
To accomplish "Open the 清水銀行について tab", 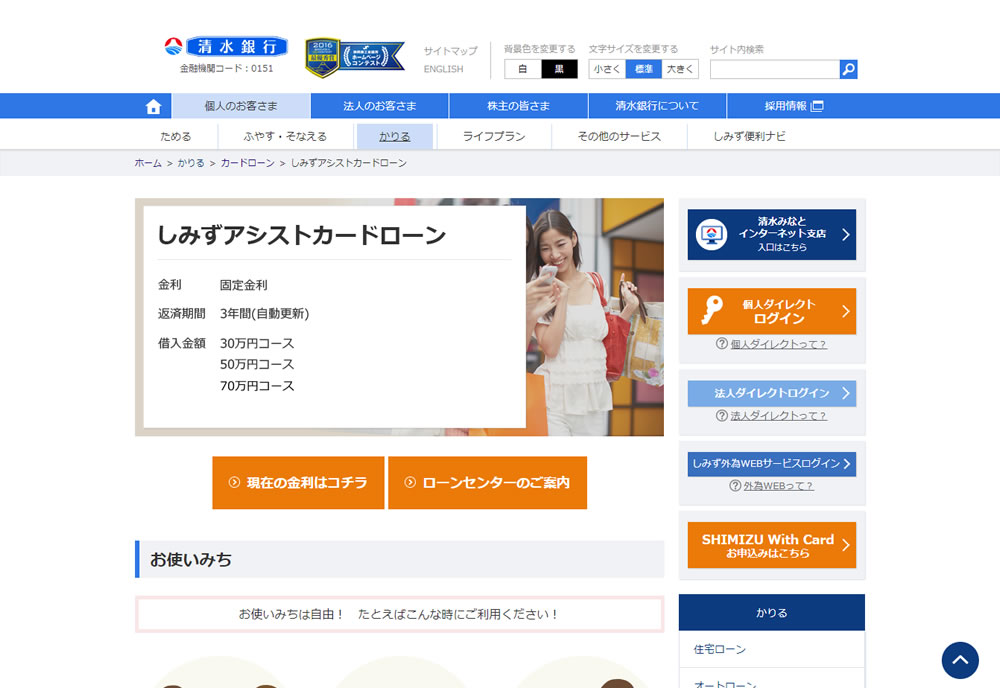I will pyautogui.click(x=657, y=106).
